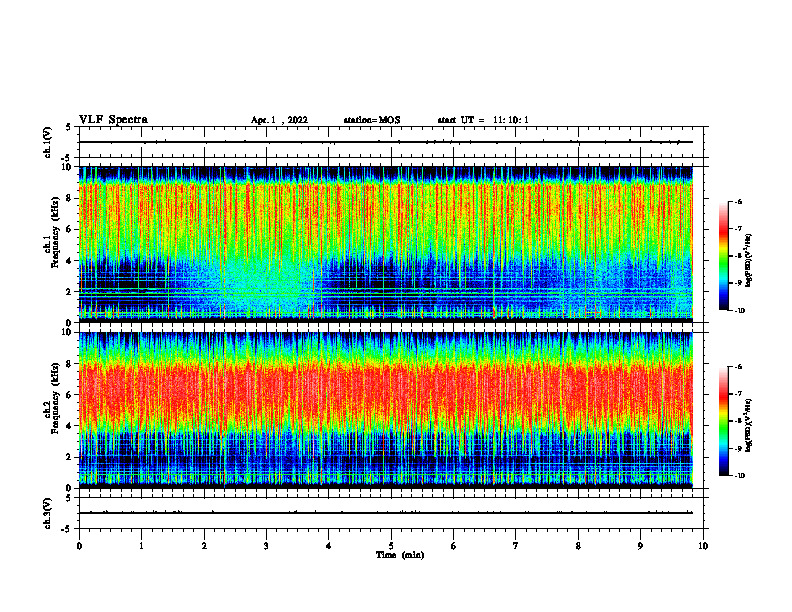Click the "4" kHz tick on ch.1 axis
The image size is (792, 612).
coord(70,261)
